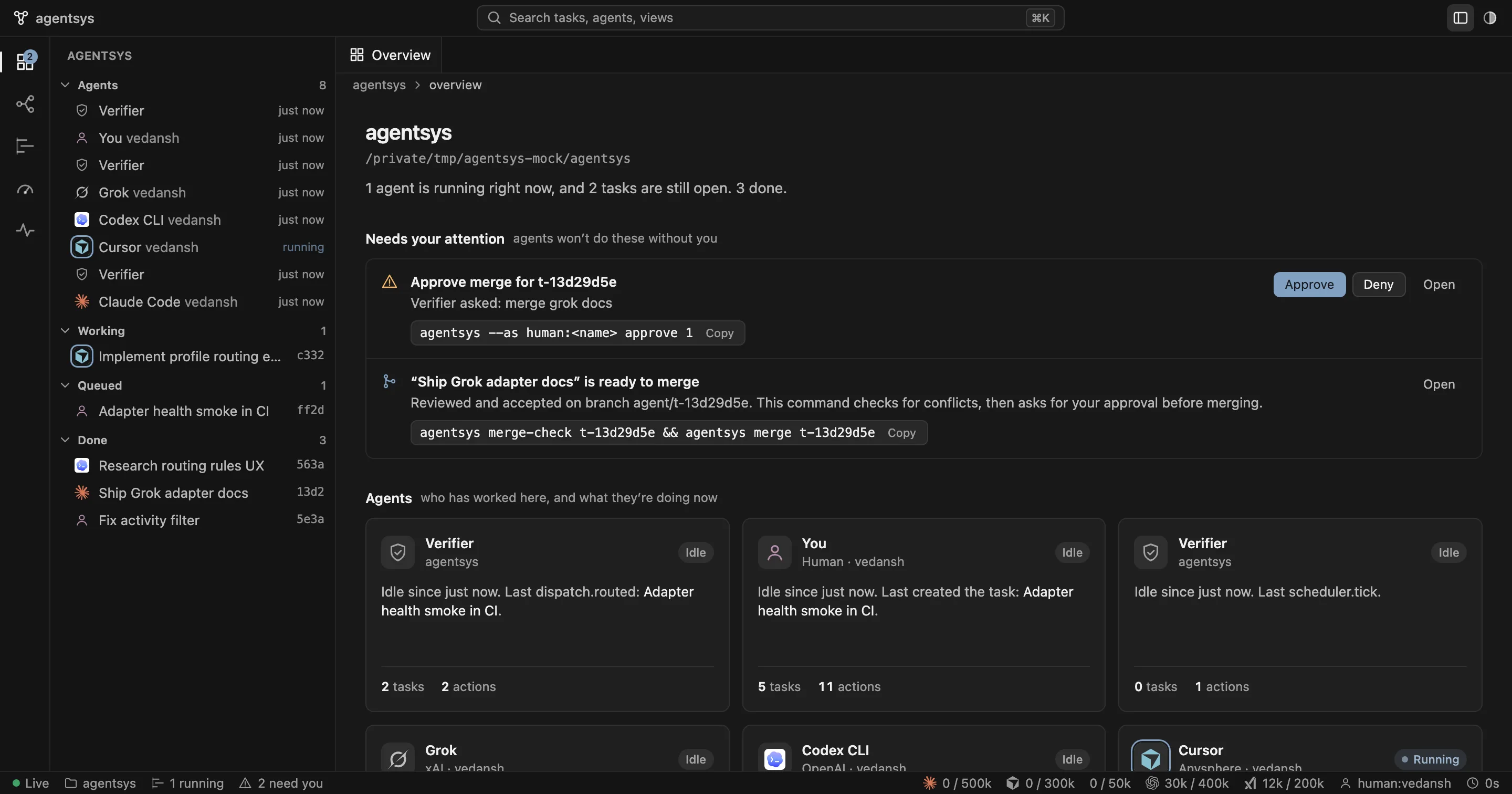The height and width of the screenshot is (794, 1512).
Task: Open the Ship Grok adapter docs merge item
Action: tap(1438, 384)
